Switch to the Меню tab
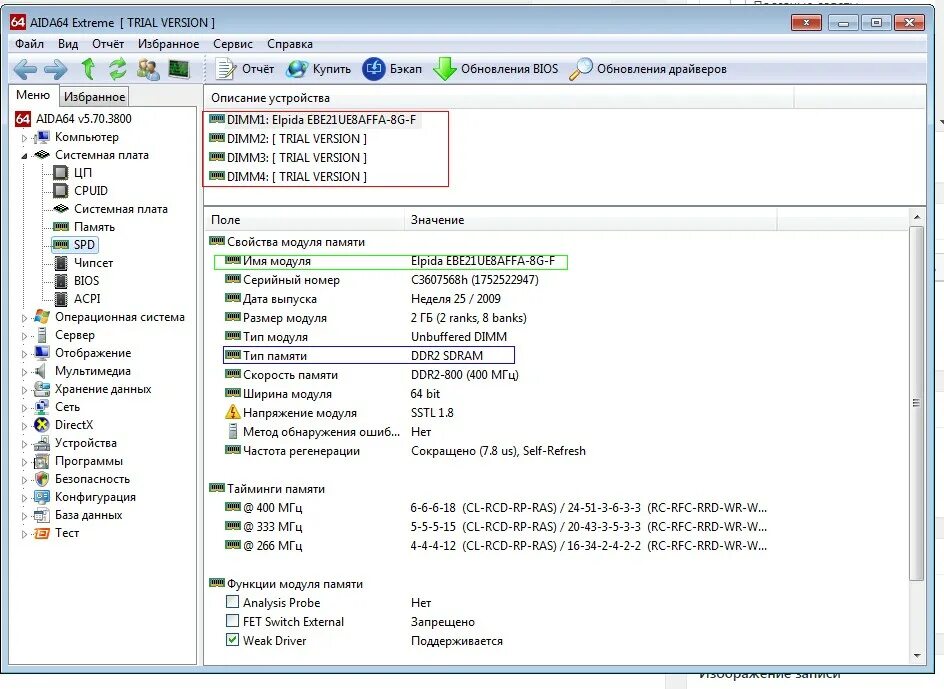 (x=33, y=95)
